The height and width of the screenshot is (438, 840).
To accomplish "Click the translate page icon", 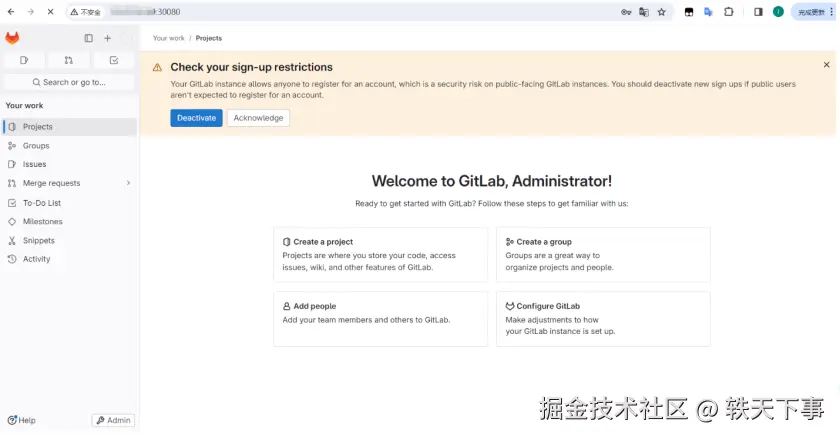I will [x=644, y=12].
